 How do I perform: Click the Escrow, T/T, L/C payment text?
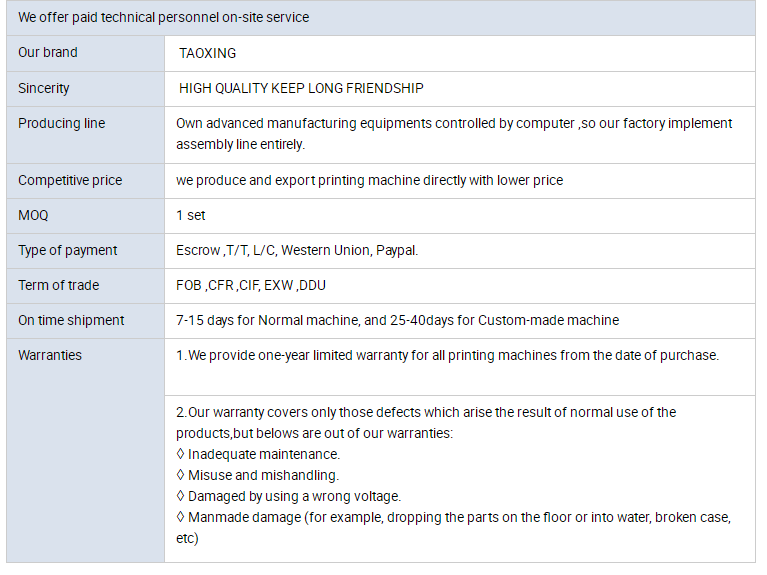297,250
